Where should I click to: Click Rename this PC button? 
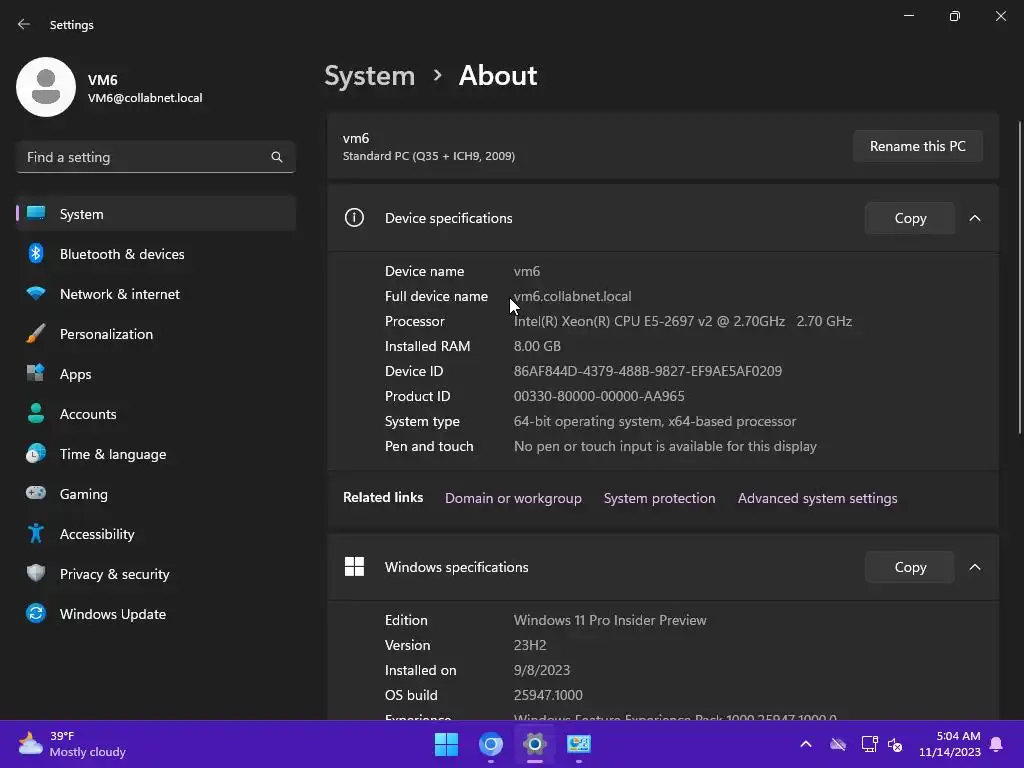click(x=918, y=146)
